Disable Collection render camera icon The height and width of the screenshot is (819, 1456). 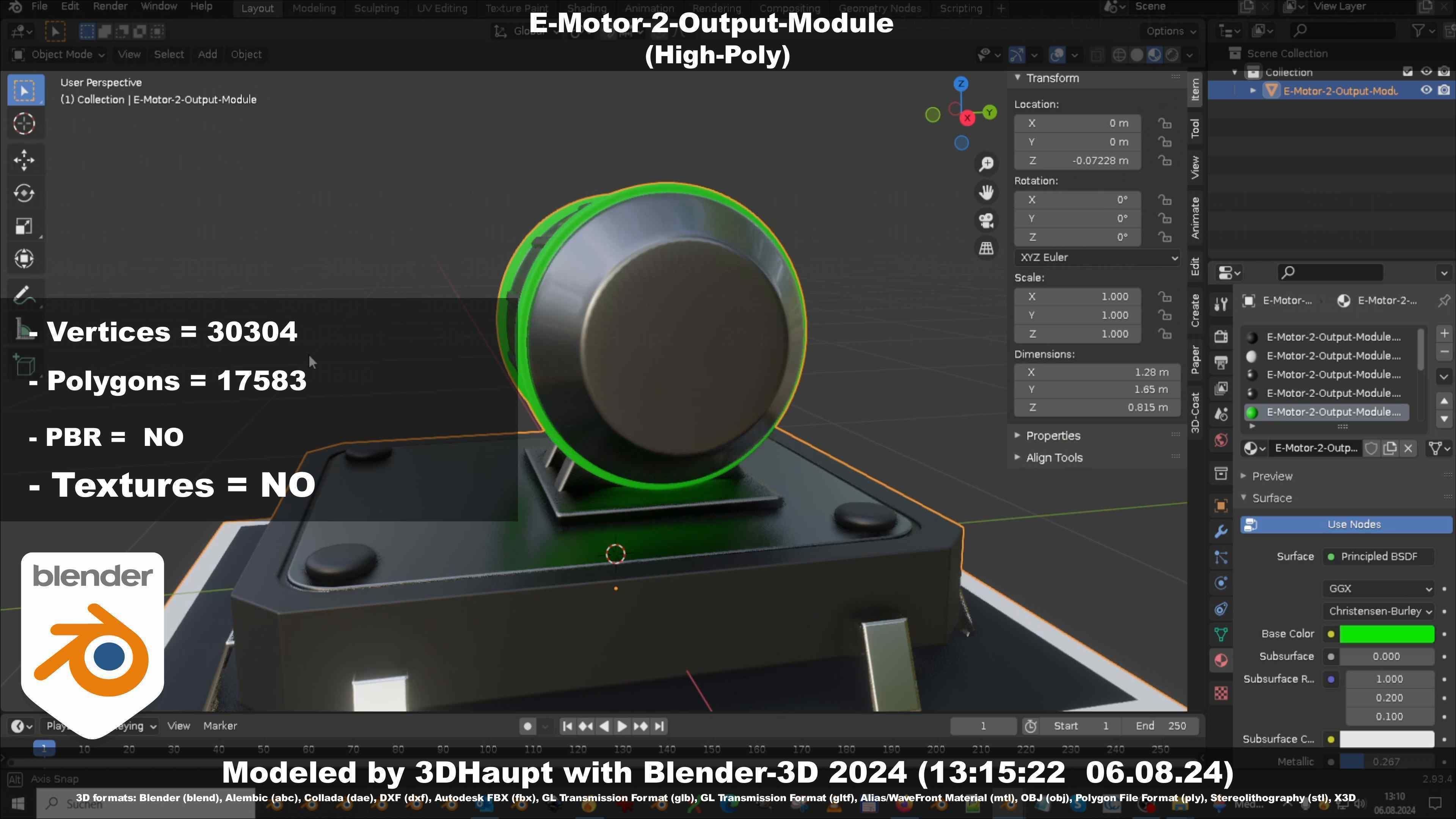click(1444, 72)
